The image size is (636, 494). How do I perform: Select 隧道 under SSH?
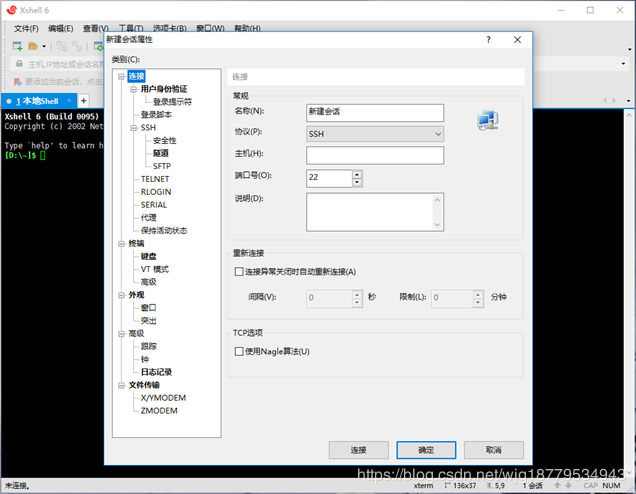(x=161, y=153)
